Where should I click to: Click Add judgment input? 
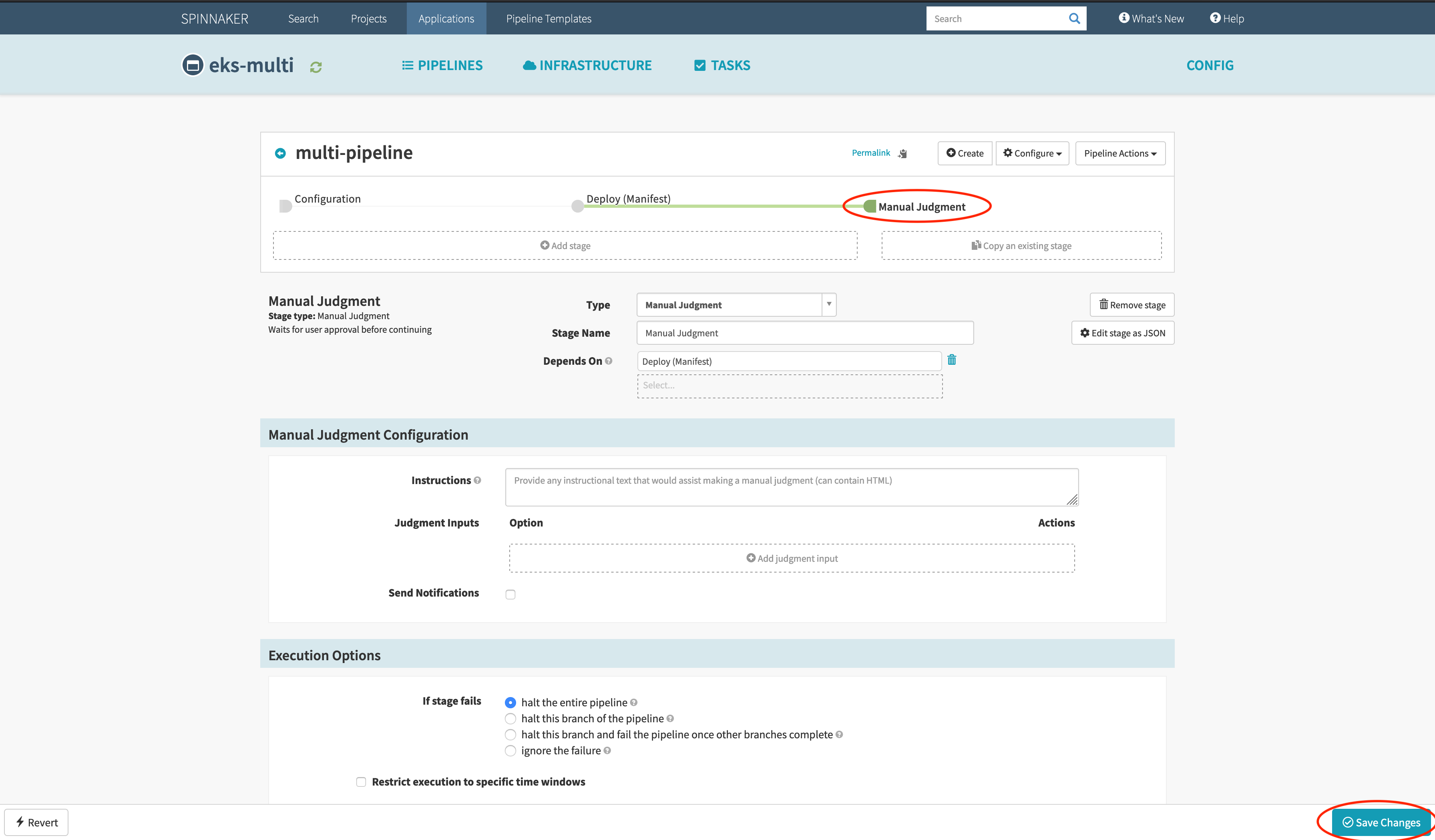click(792, 558)
